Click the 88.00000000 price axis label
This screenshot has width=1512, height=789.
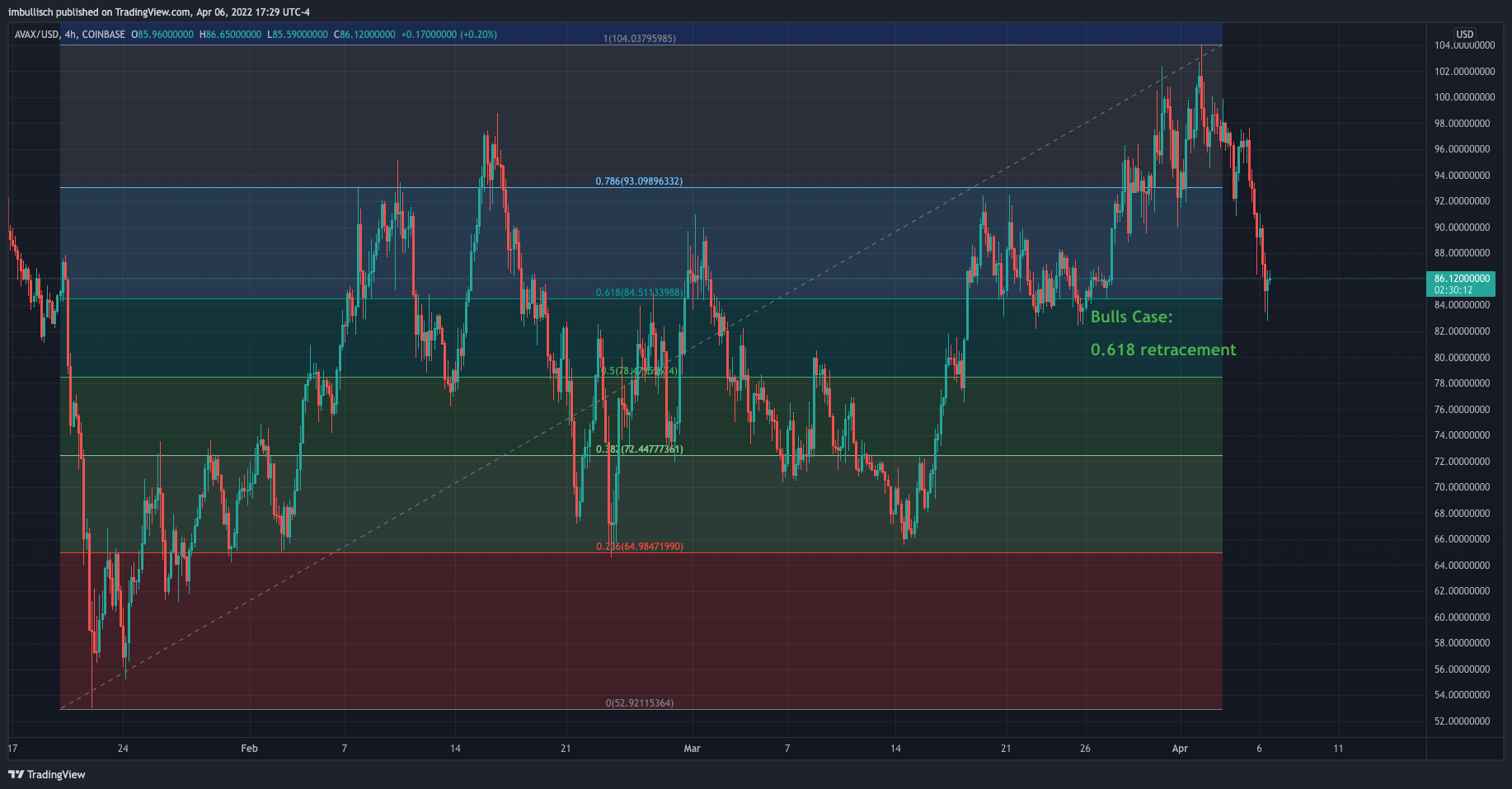pyautogui.click(x=1464, y=253)
